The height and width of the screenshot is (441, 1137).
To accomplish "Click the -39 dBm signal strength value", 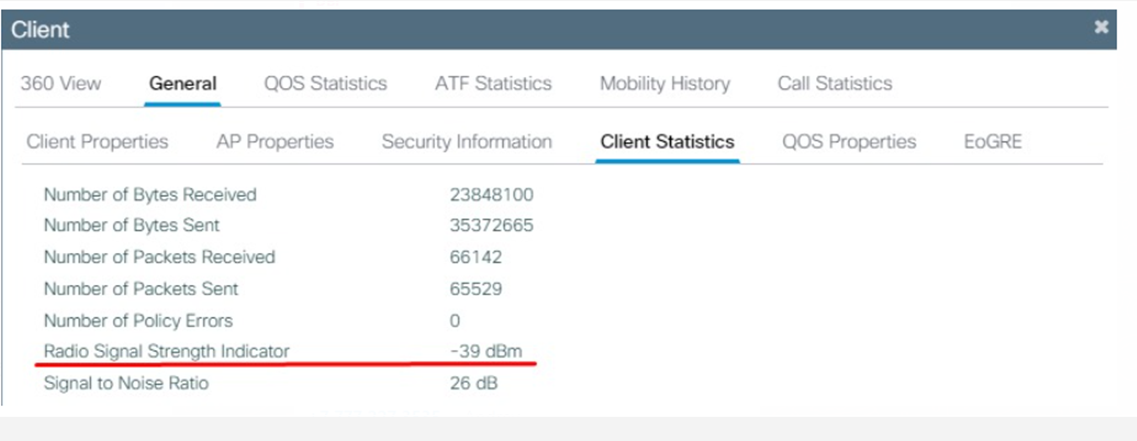I will pos(486,351).
